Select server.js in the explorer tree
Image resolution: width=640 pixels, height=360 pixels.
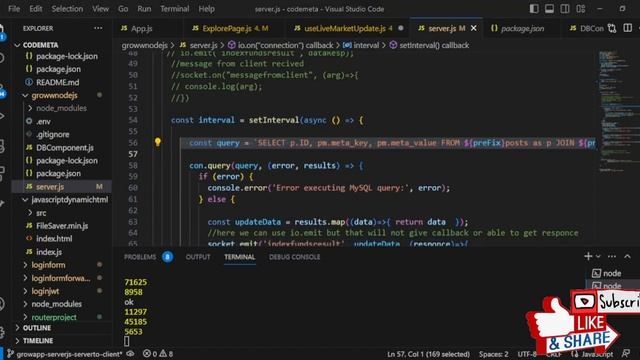click(x=61, y=187)
